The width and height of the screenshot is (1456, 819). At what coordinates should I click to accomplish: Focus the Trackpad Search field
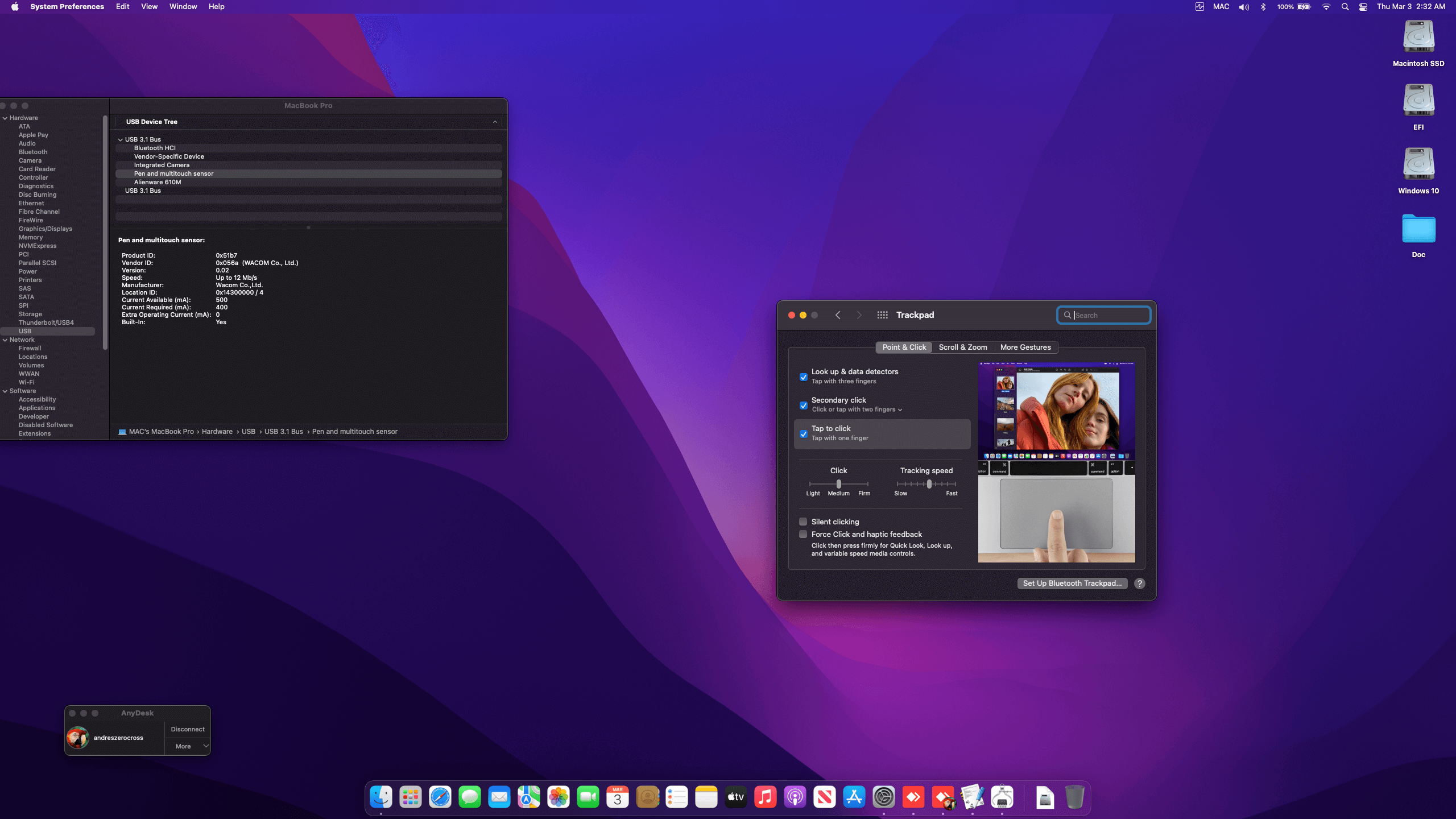[x=1104, y=315]
